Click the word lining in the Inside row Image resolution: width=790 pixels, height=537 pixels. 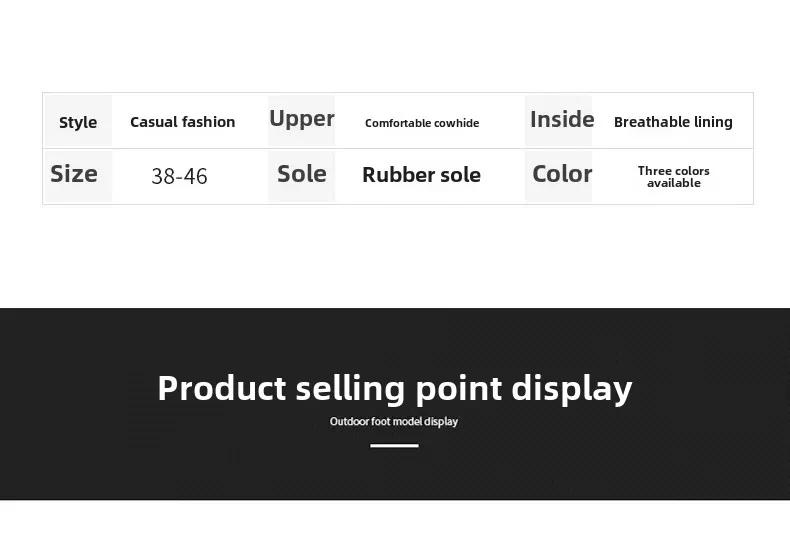713,122
